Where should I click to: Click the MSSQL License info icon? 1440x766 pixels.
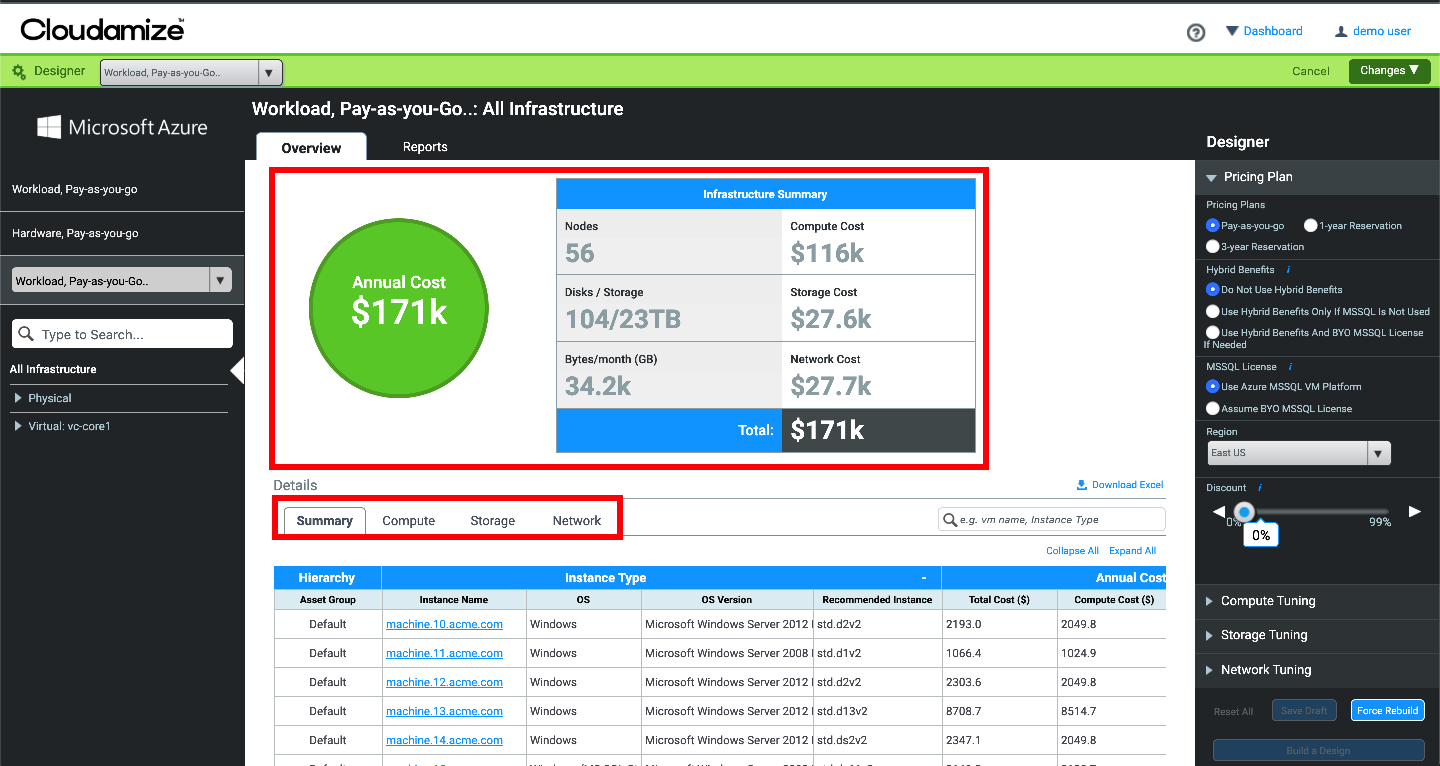click(1290, 367)
